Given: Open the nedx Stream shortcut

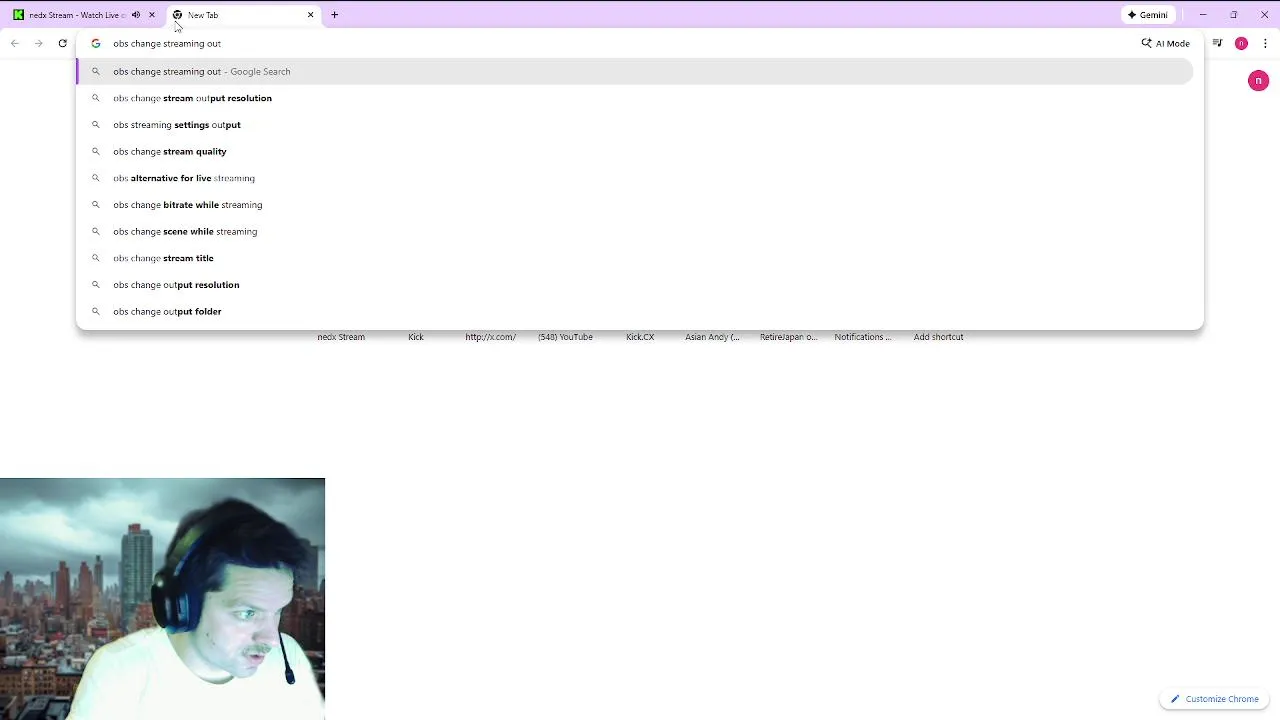Looking at the screenshot, I should click(x=341, y=337).
